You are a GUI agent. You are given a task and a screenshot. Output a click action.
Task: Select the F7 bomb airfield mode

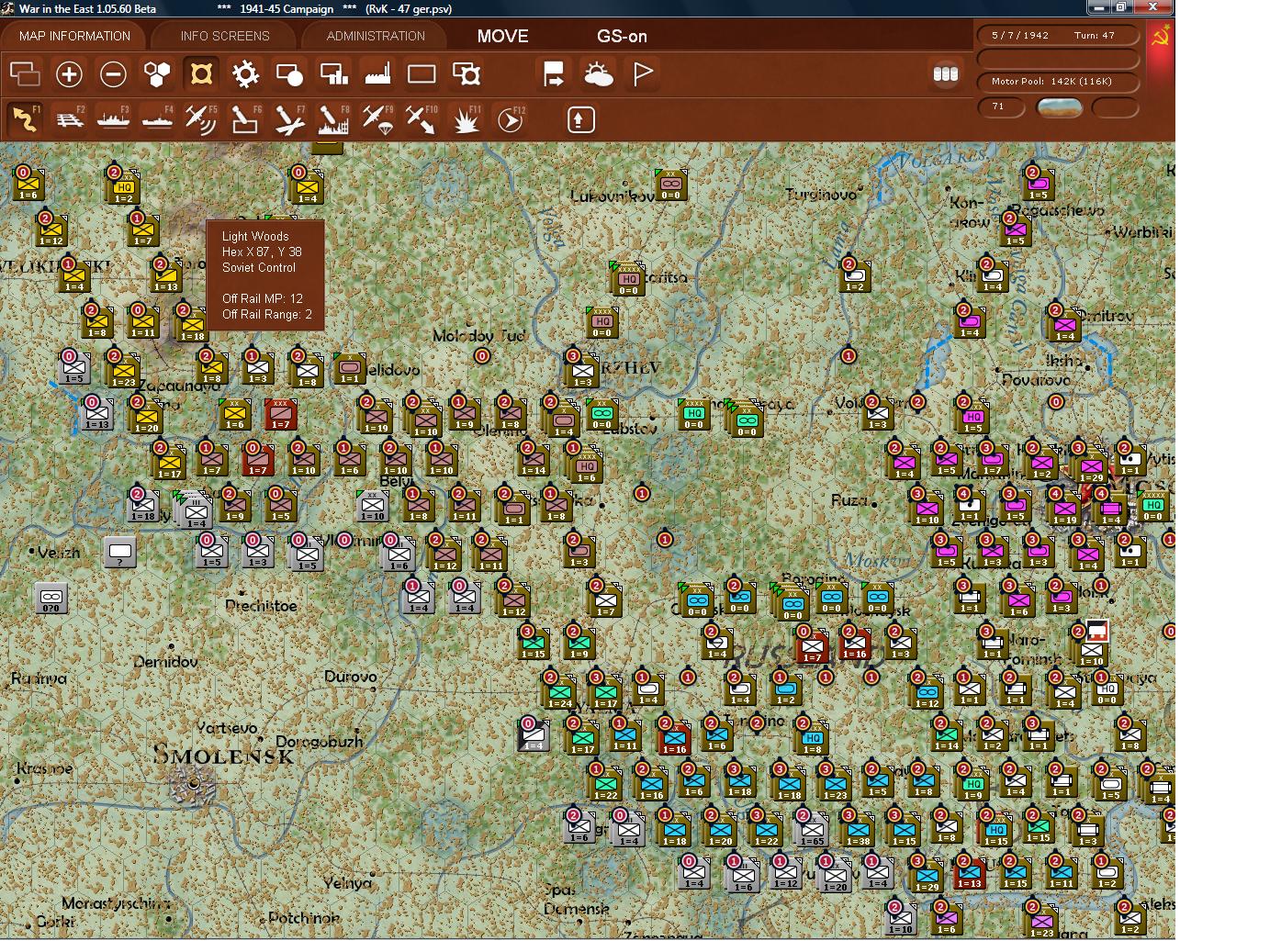[x=289, y=119]
